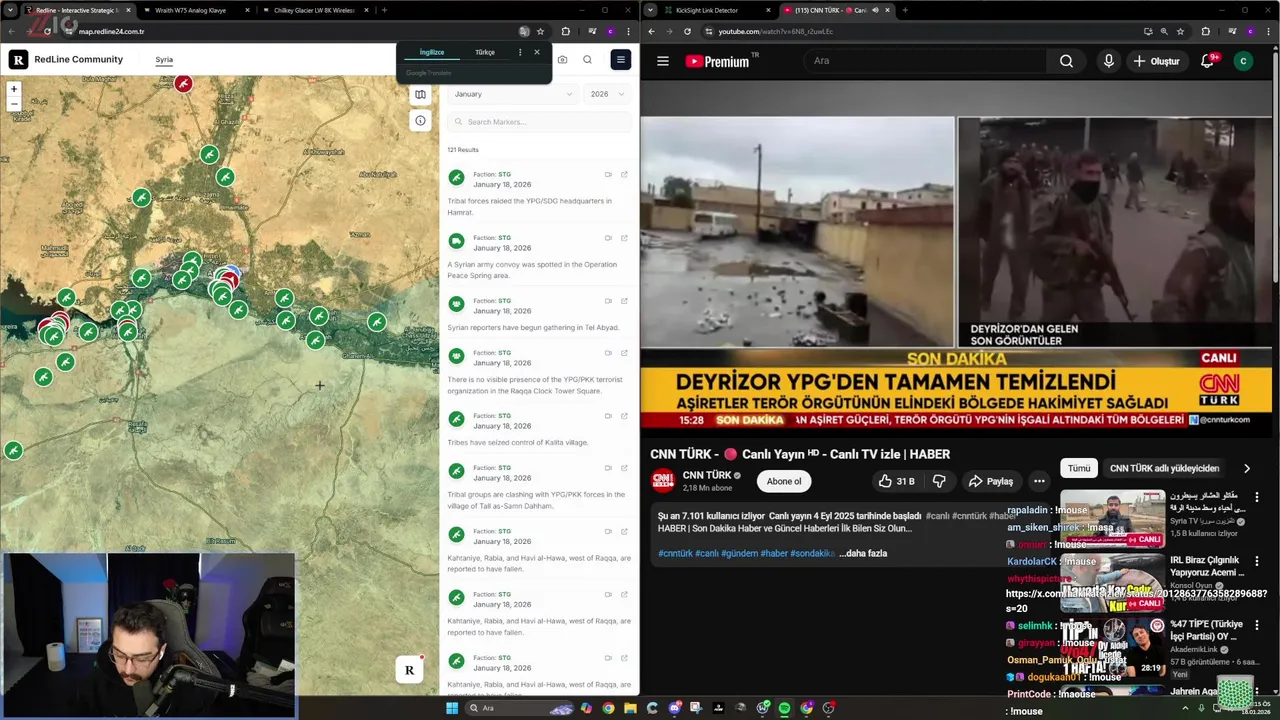This screenshot has width=1280, height=720.
Task: Open the CNN TÜRK channel name link
Action: point(707,475)
